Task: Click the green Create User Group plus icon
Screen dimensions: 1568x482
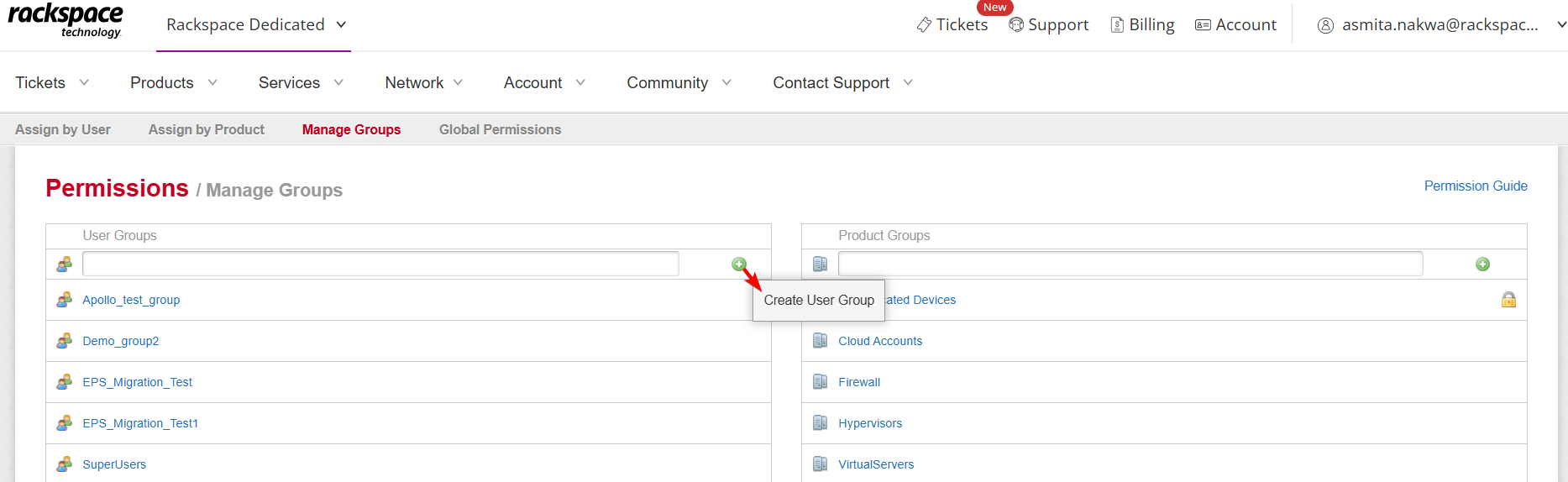Action: coord(739,265)
